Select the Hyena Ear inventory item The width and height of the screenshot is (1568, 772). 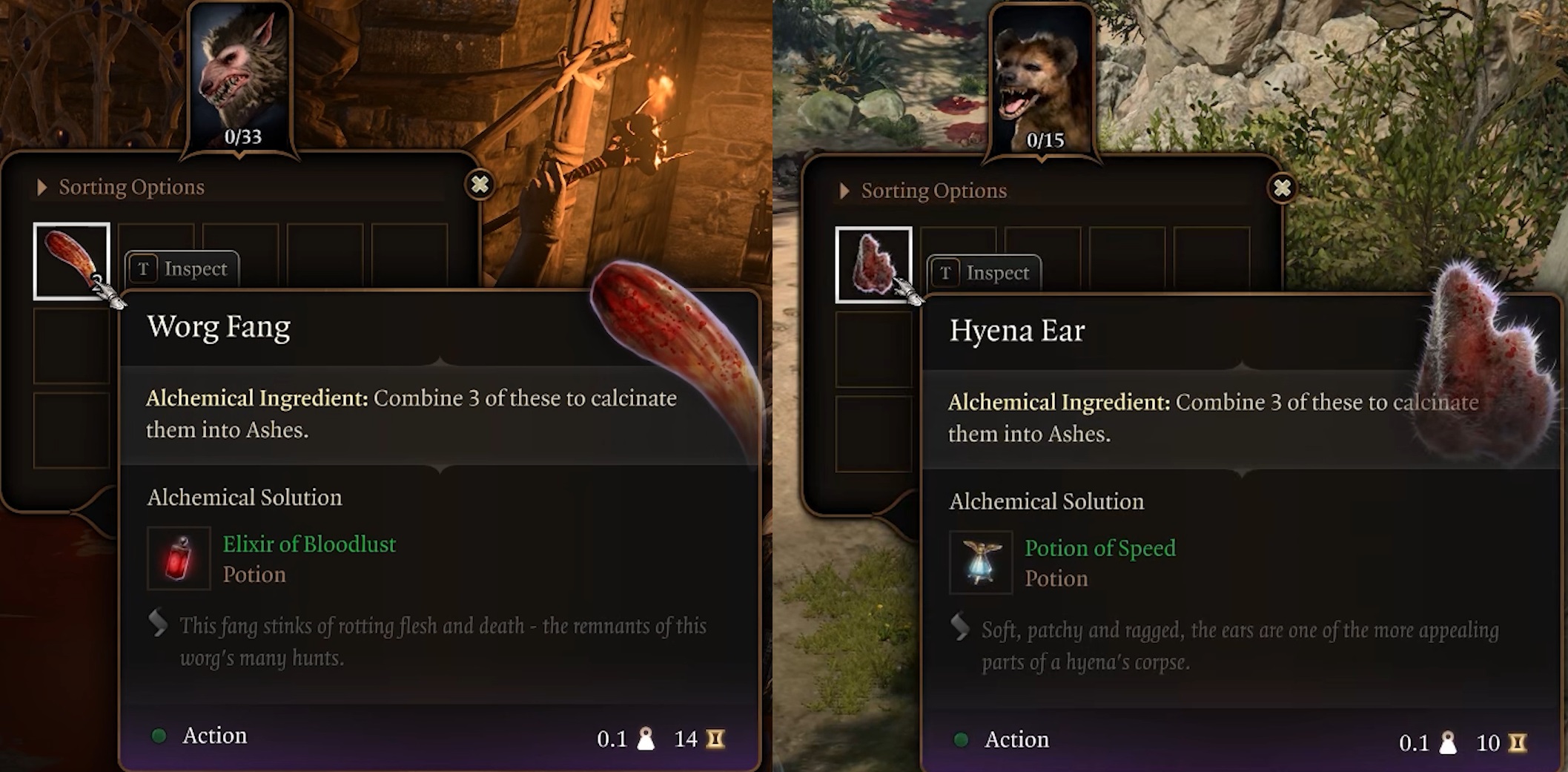[873, 265]
